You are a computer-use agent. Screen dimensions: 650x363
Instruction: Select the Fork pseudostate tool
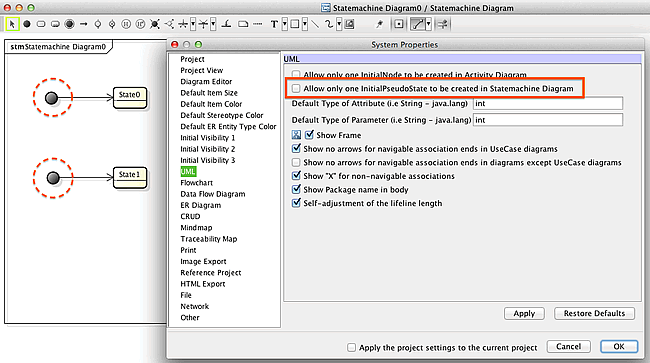pos(183,24)
